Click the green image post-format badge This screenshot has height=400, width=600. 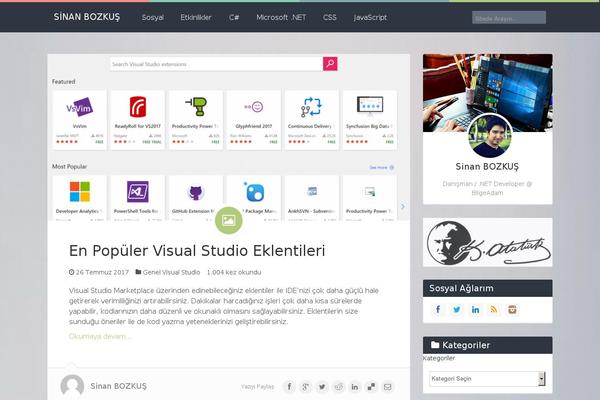click(x=228, y=220)
